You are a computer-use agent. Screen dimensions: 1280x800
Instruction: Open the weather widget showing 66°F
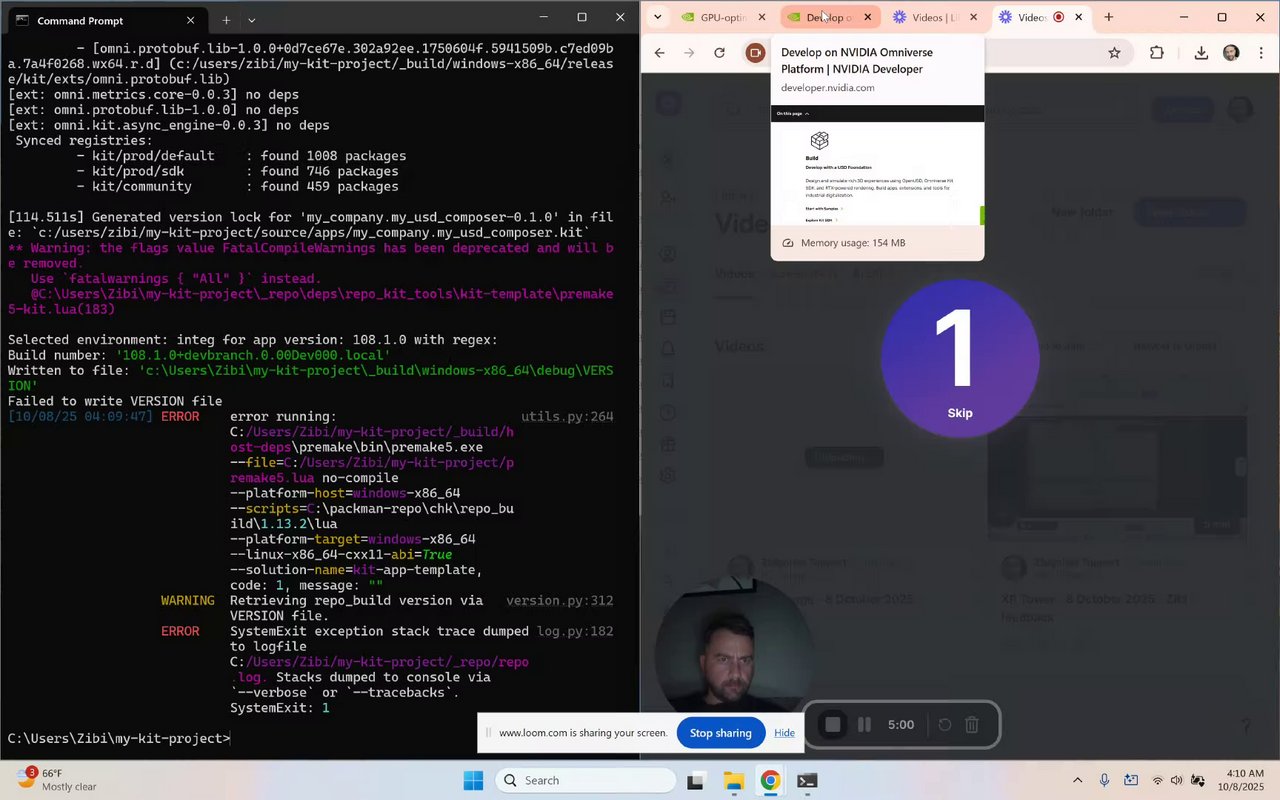click(55, 780)
